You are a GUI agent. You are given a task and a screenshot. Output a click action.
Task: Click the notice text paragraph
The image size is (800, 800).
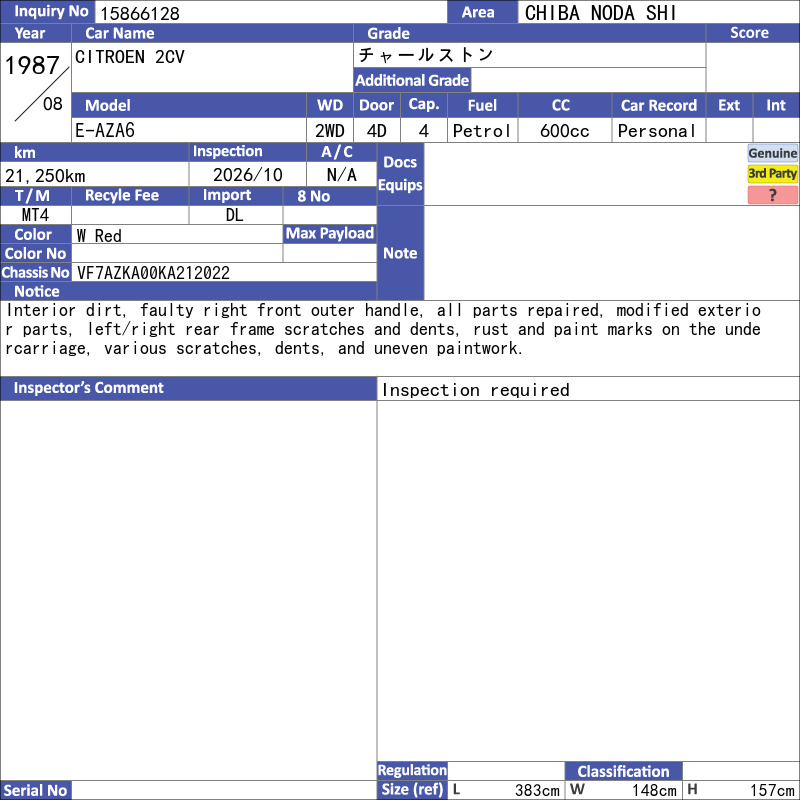coord(383,330)
